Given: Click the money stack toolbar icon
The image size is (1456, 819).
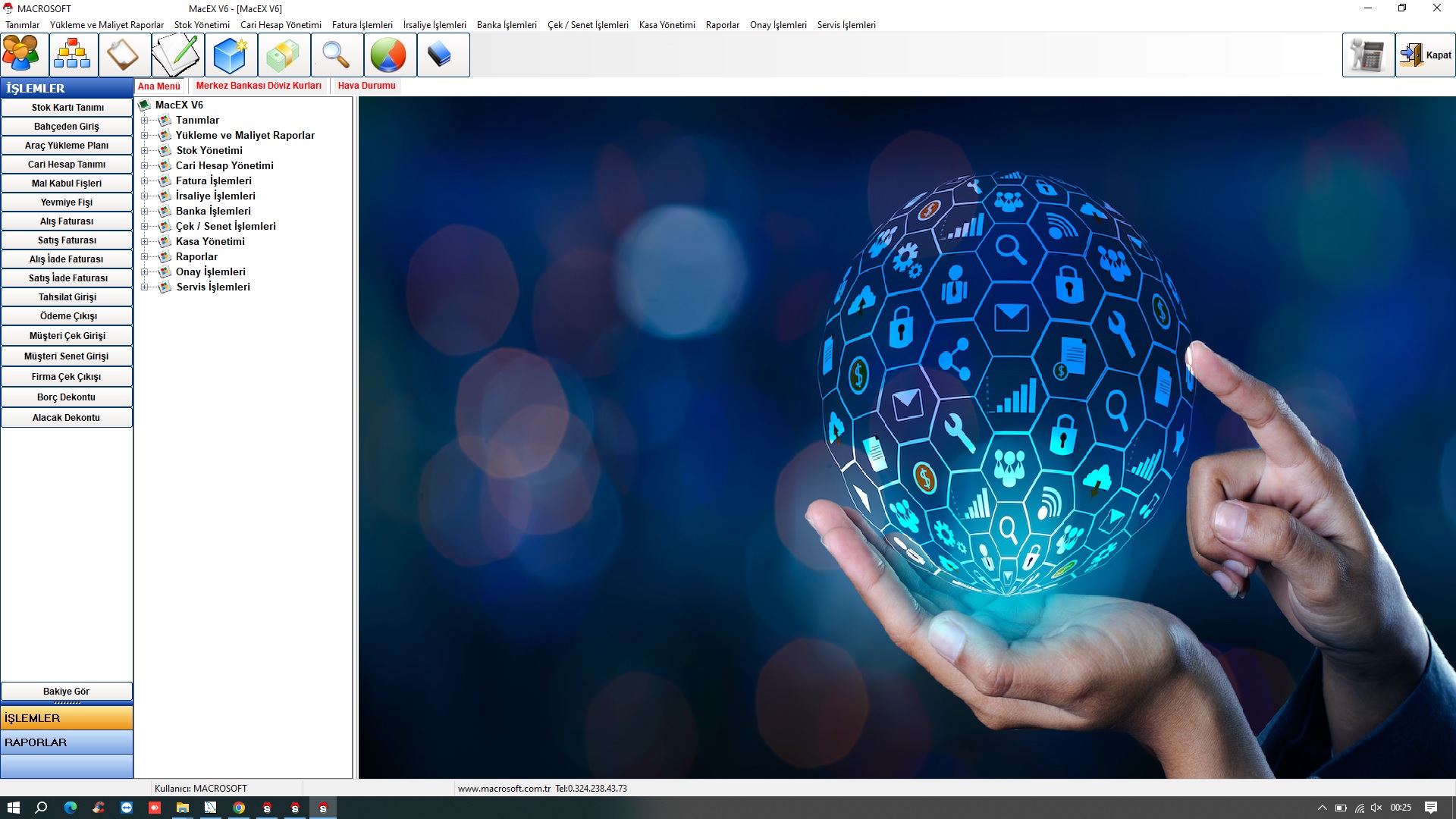Looking at the screenshot, I should pyautogui.click(x=283, y=55).
